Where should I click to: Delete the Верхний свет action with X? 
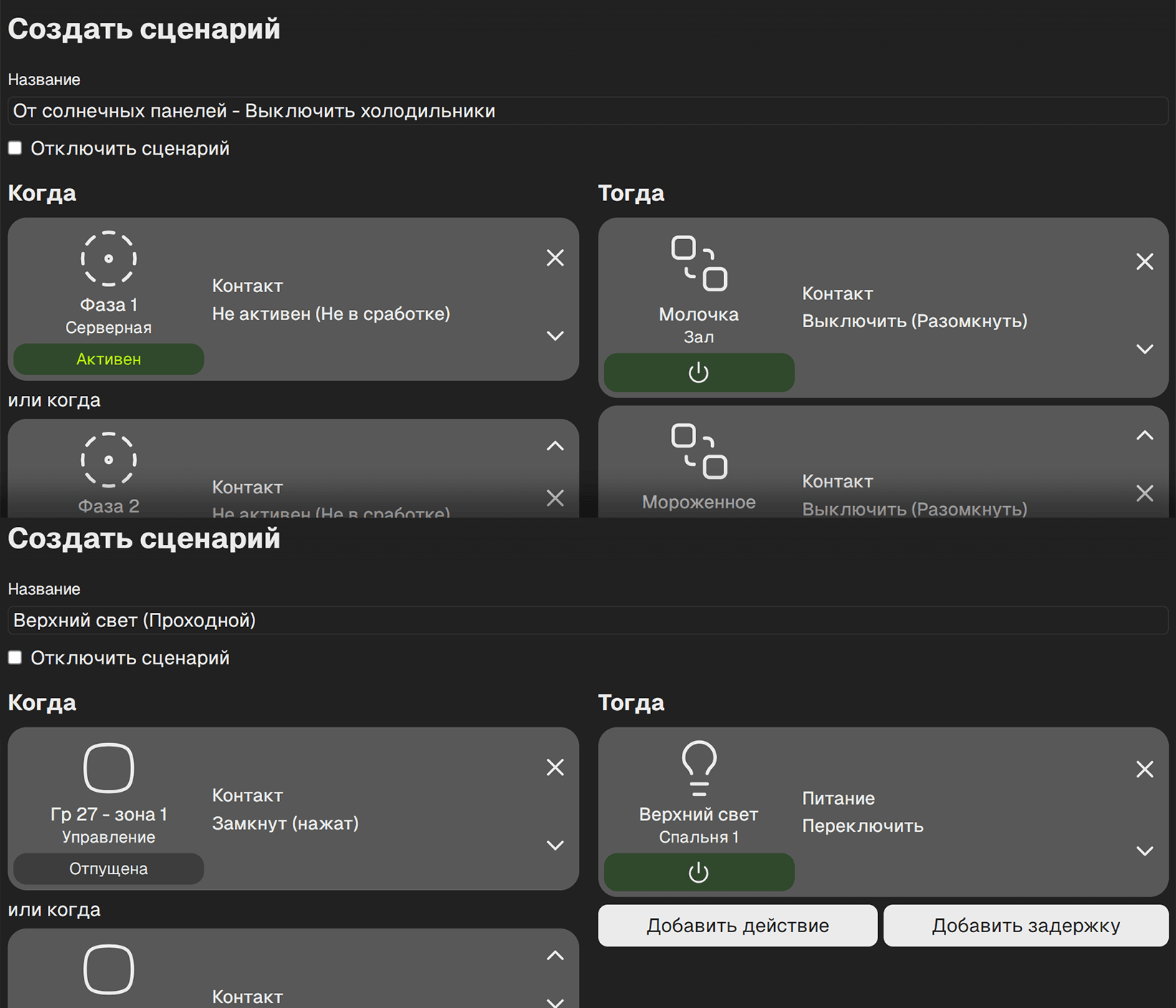click(x=1144, y=769)
